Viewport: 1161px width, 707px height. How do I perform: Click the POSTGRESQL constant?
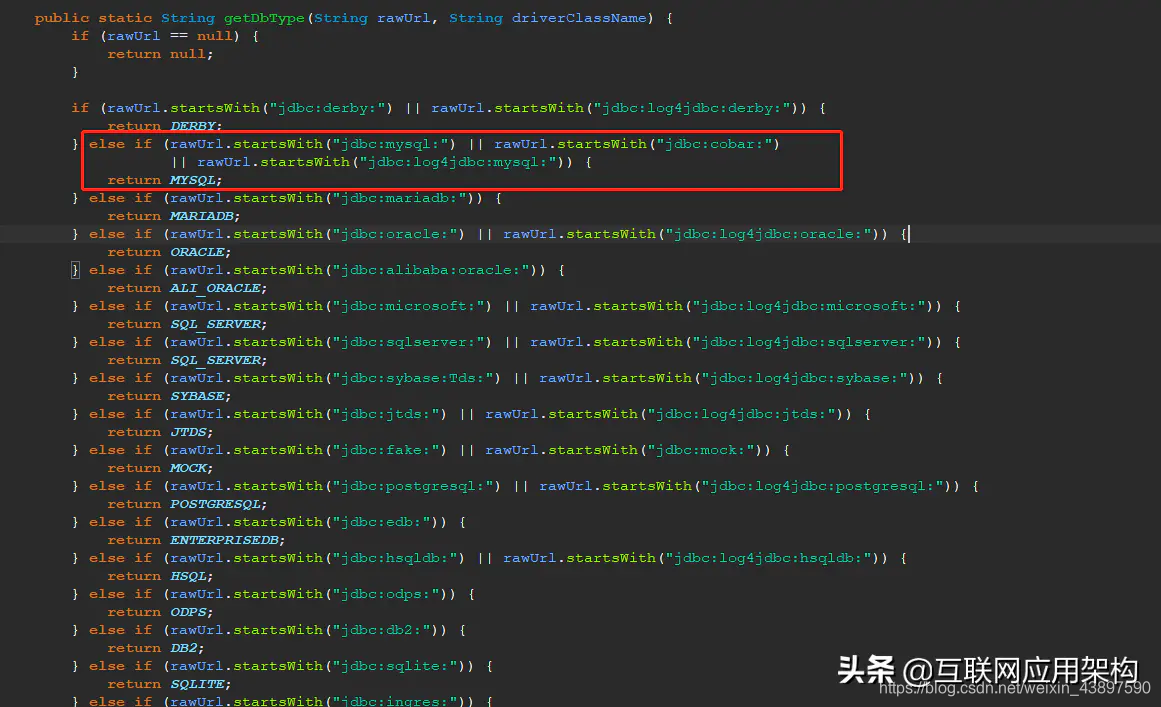(215, 504)
